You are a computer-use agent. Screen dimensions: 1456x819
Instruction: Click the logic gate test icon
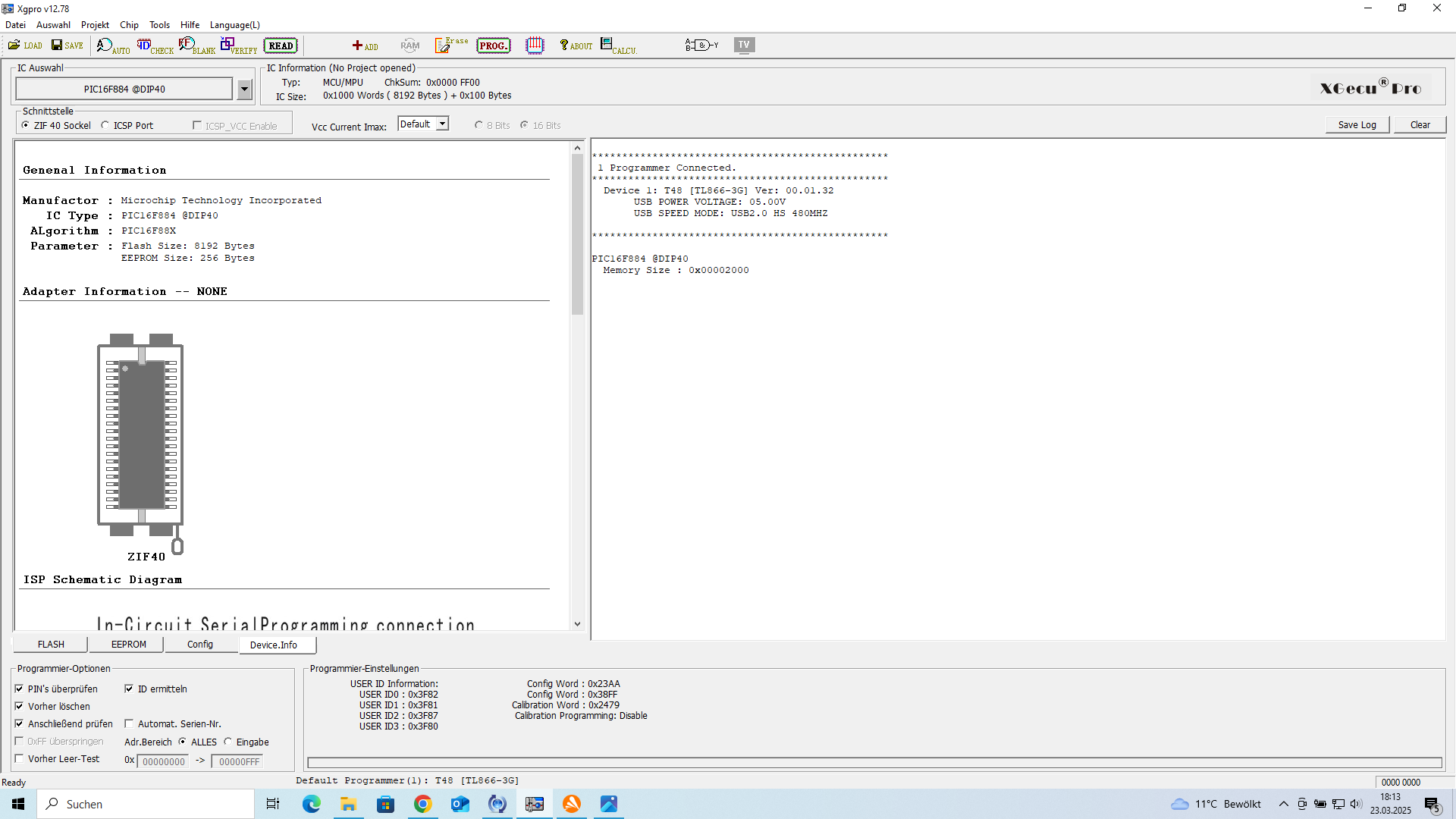pos(701,45)
